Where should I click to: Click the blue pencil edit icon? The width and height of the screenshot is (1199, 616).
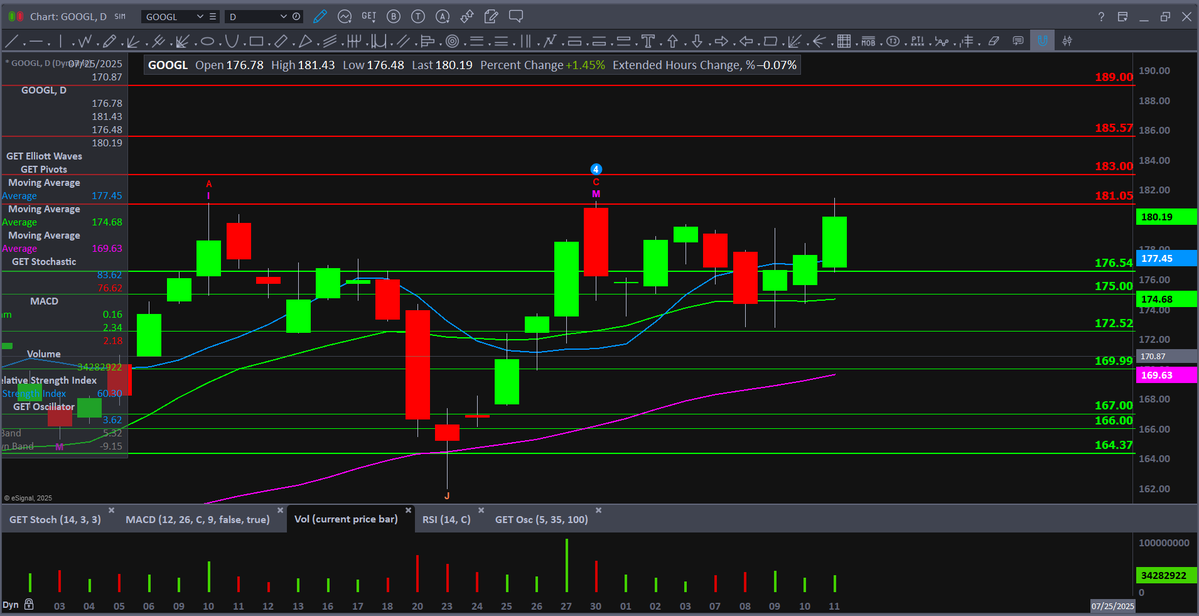[x=320, y=16]
